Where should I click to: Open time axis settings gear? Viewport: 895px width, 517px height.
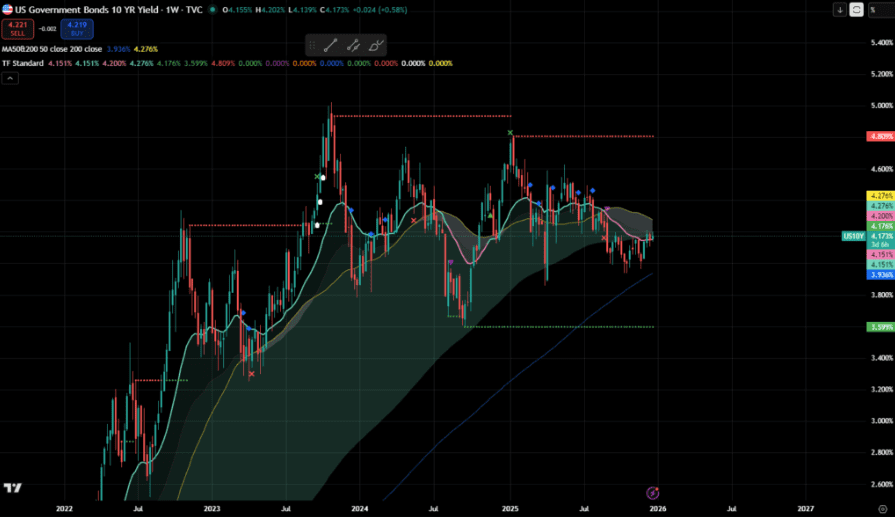click(x=881, y=509)
